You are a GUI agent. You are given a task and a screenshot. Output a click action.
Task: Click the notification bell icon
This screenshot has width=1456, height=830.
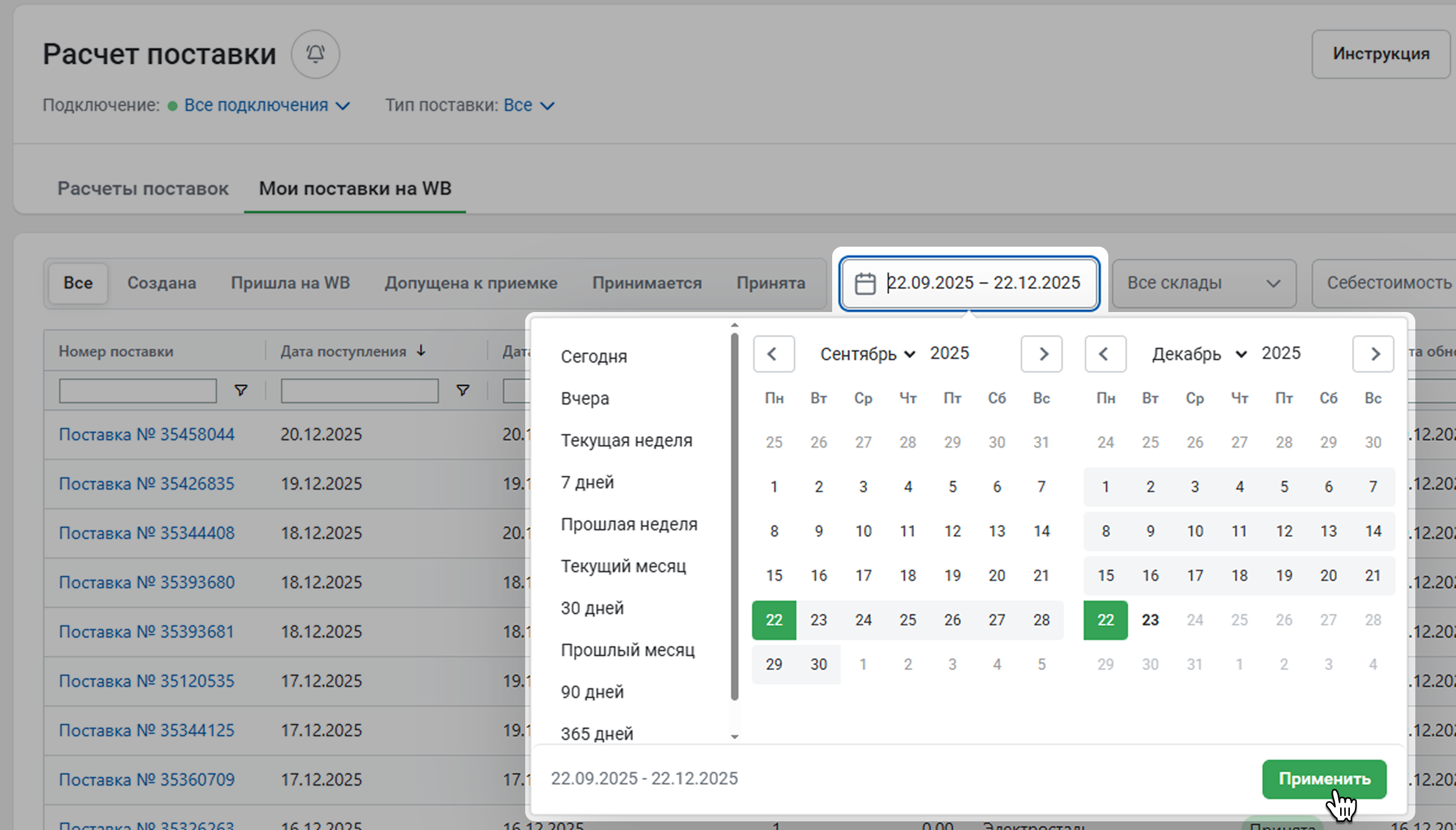click(315, 54)
